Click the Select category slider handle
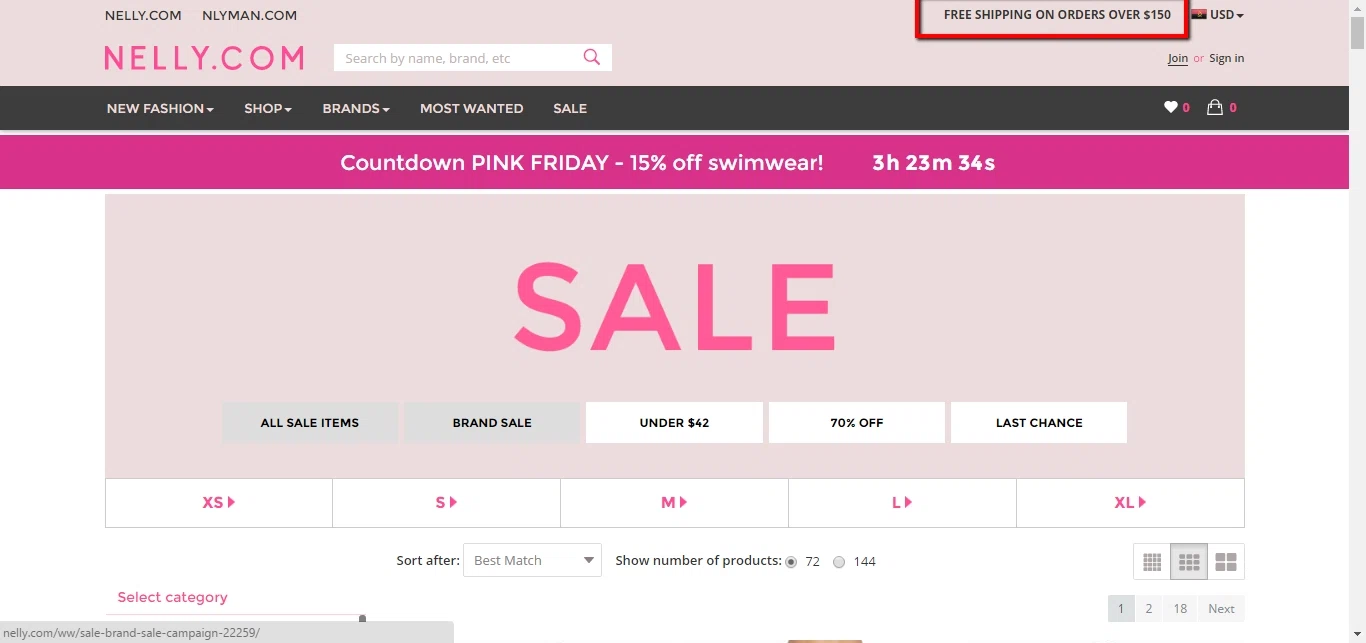The image size is (1366, 643). [362, 619]
